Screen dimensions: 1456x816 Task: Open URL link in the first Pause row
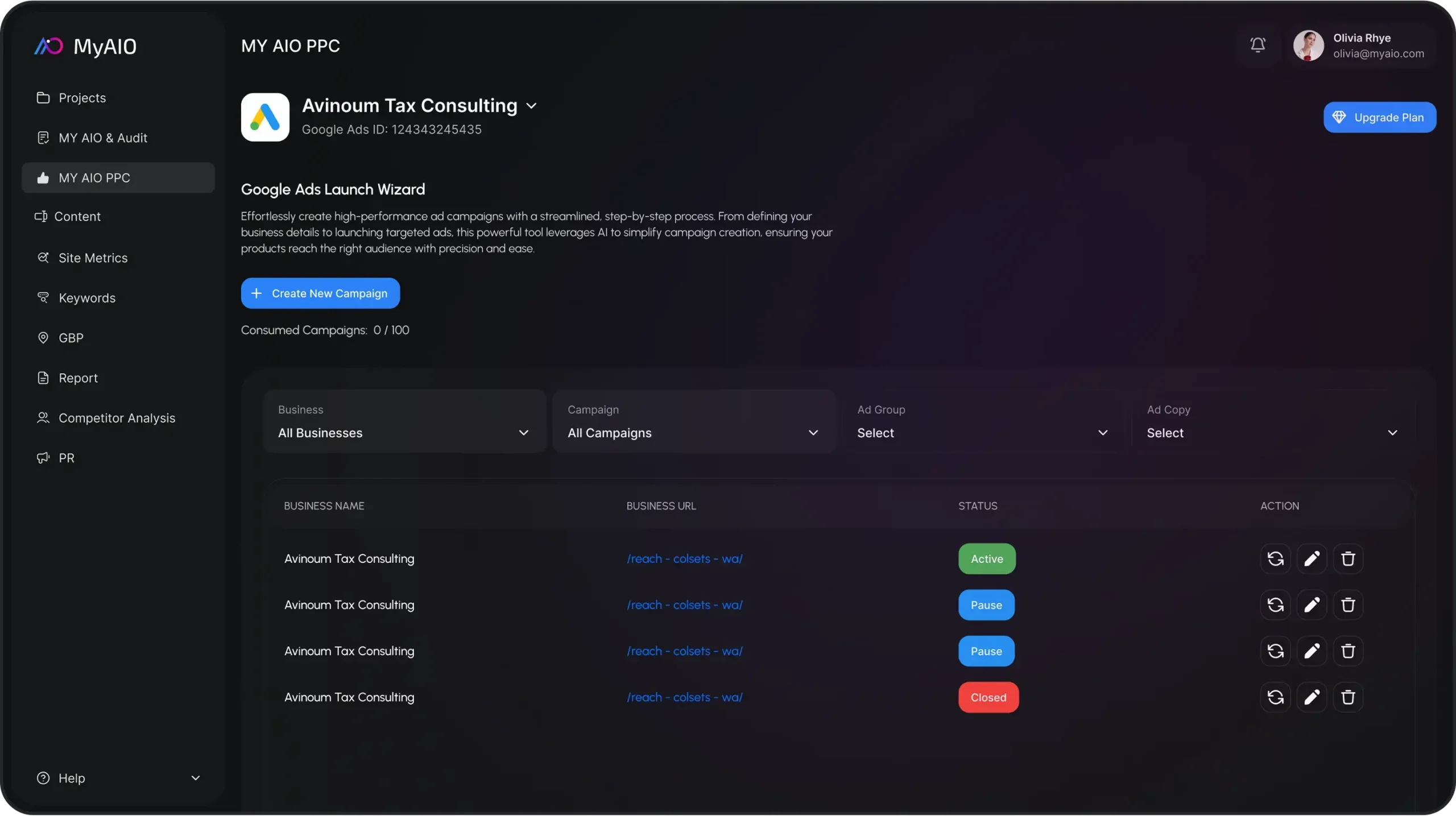coord(685,605)
